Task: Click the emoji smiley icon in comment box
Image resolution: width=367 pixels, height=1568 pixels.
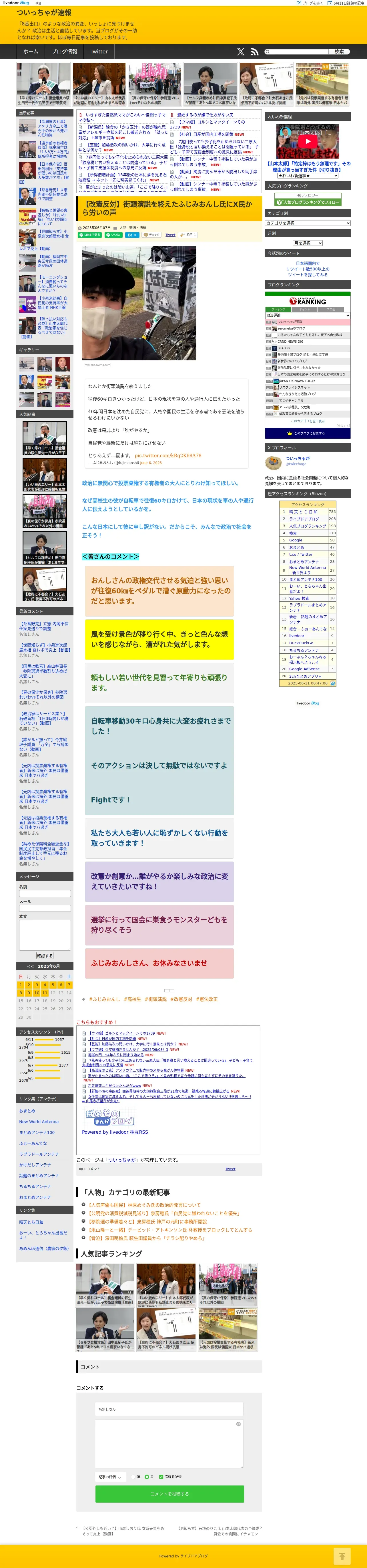Action: tap(238, 1424)
